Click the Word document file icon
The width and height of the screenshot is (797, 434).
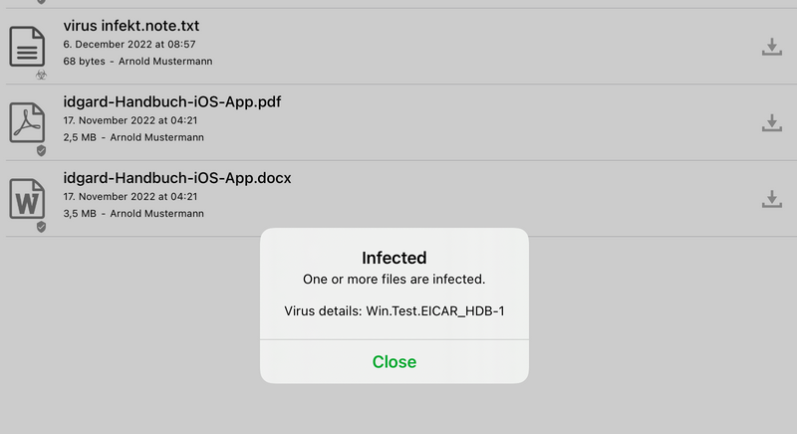click(x=27, y=199)
